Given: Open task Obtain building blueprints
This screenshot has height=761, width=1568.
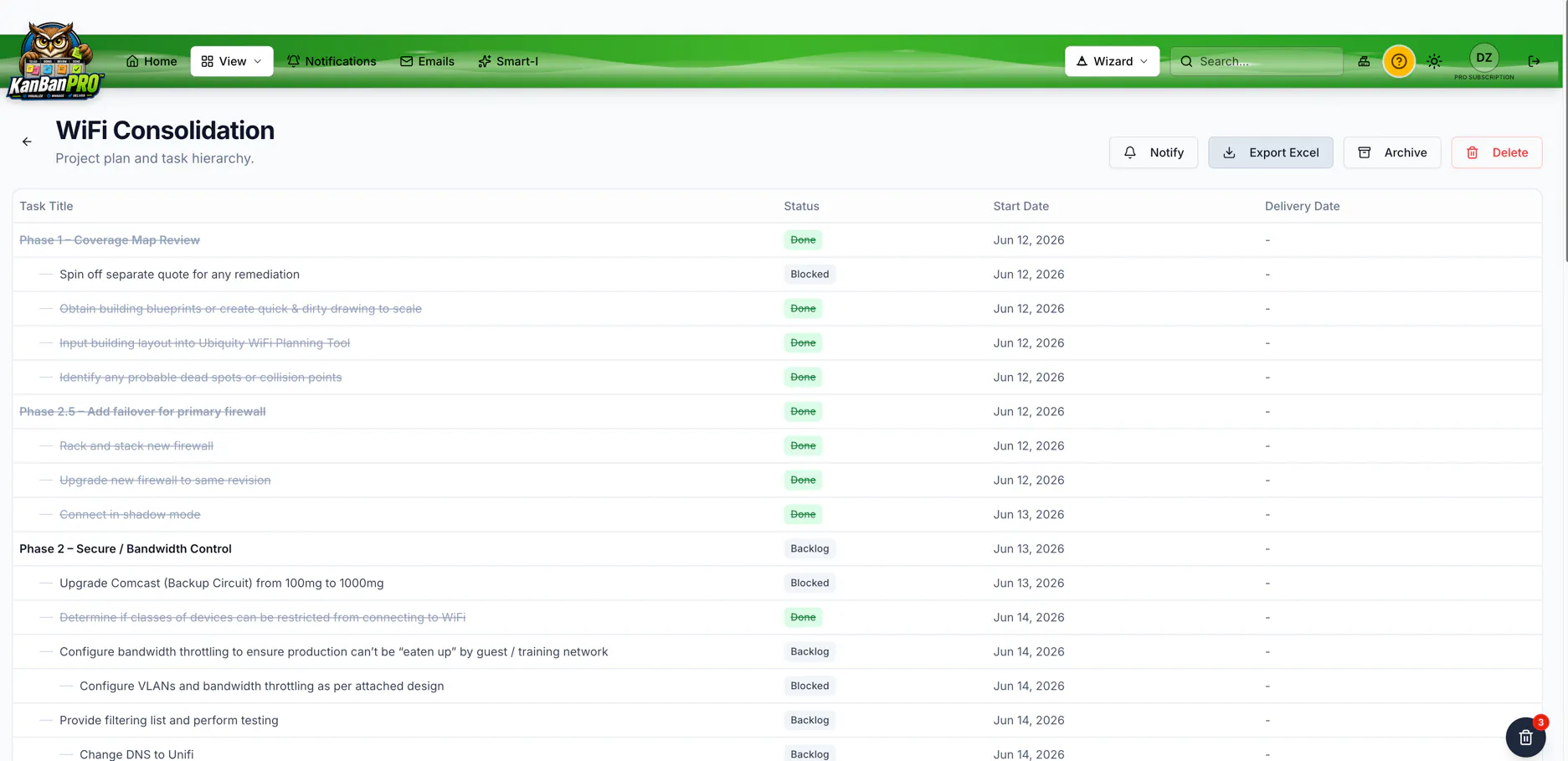Looking at the screenshot, I should tap(240, 309).
